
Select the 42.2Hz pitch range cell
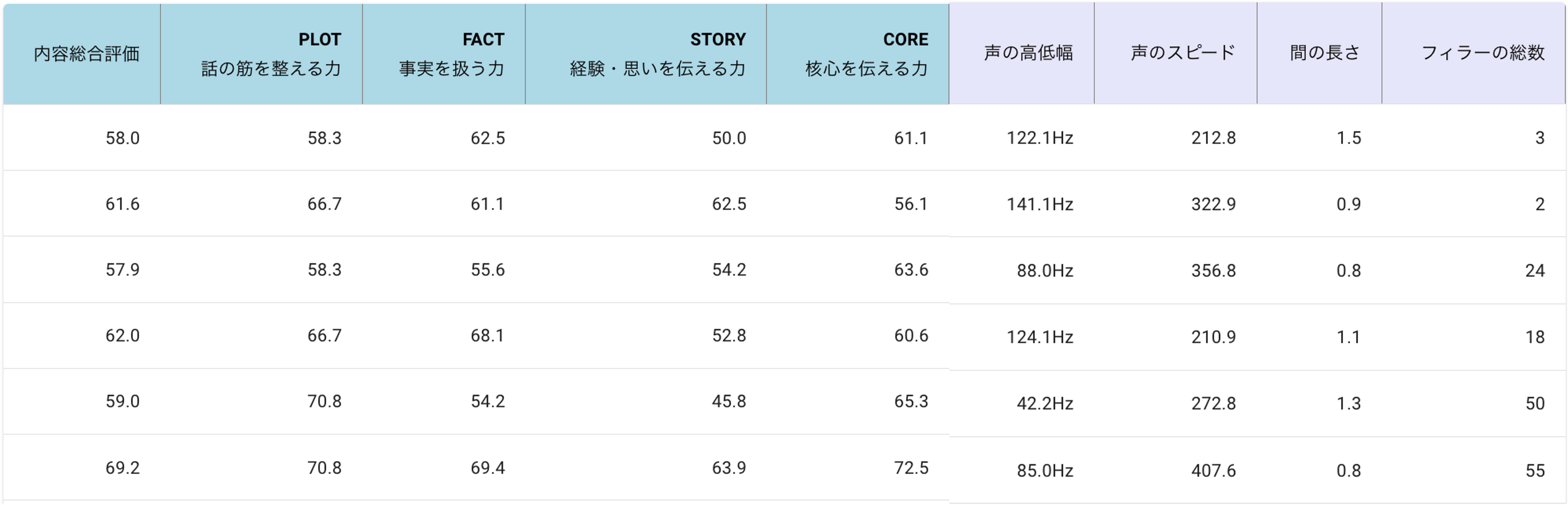pyautogui.click(x=1045, y=403)
